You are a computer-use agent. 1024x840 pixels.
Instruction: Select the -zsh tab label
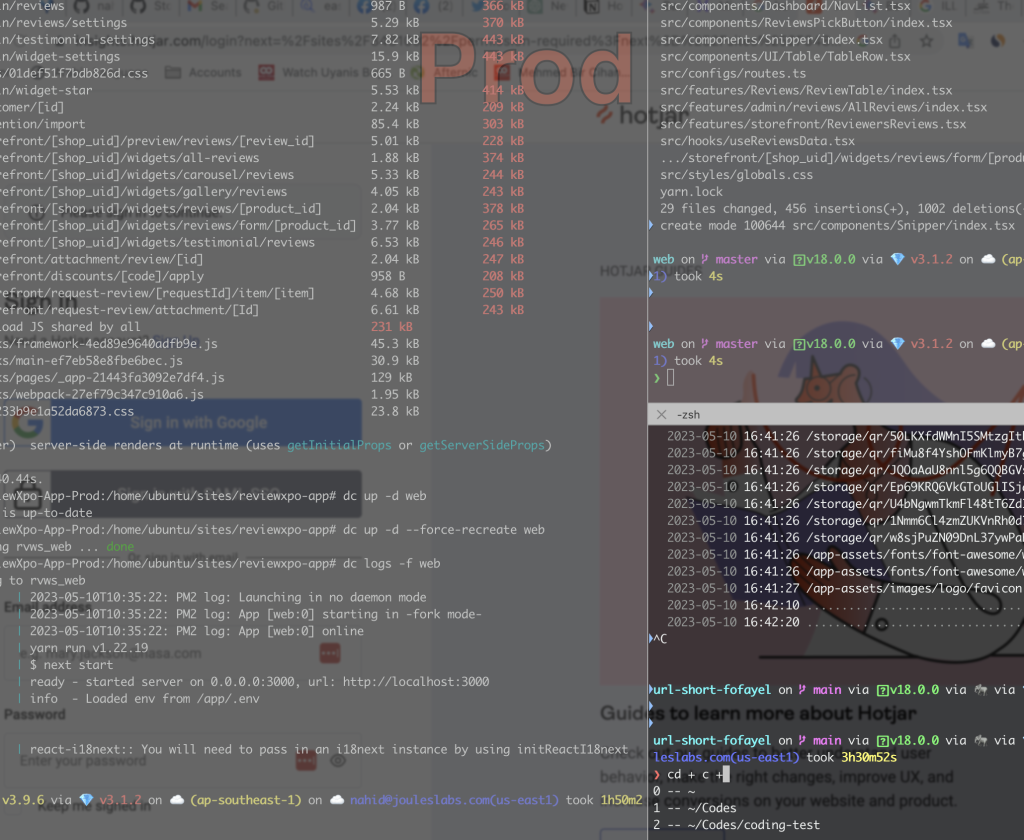(x=688, y=415)
